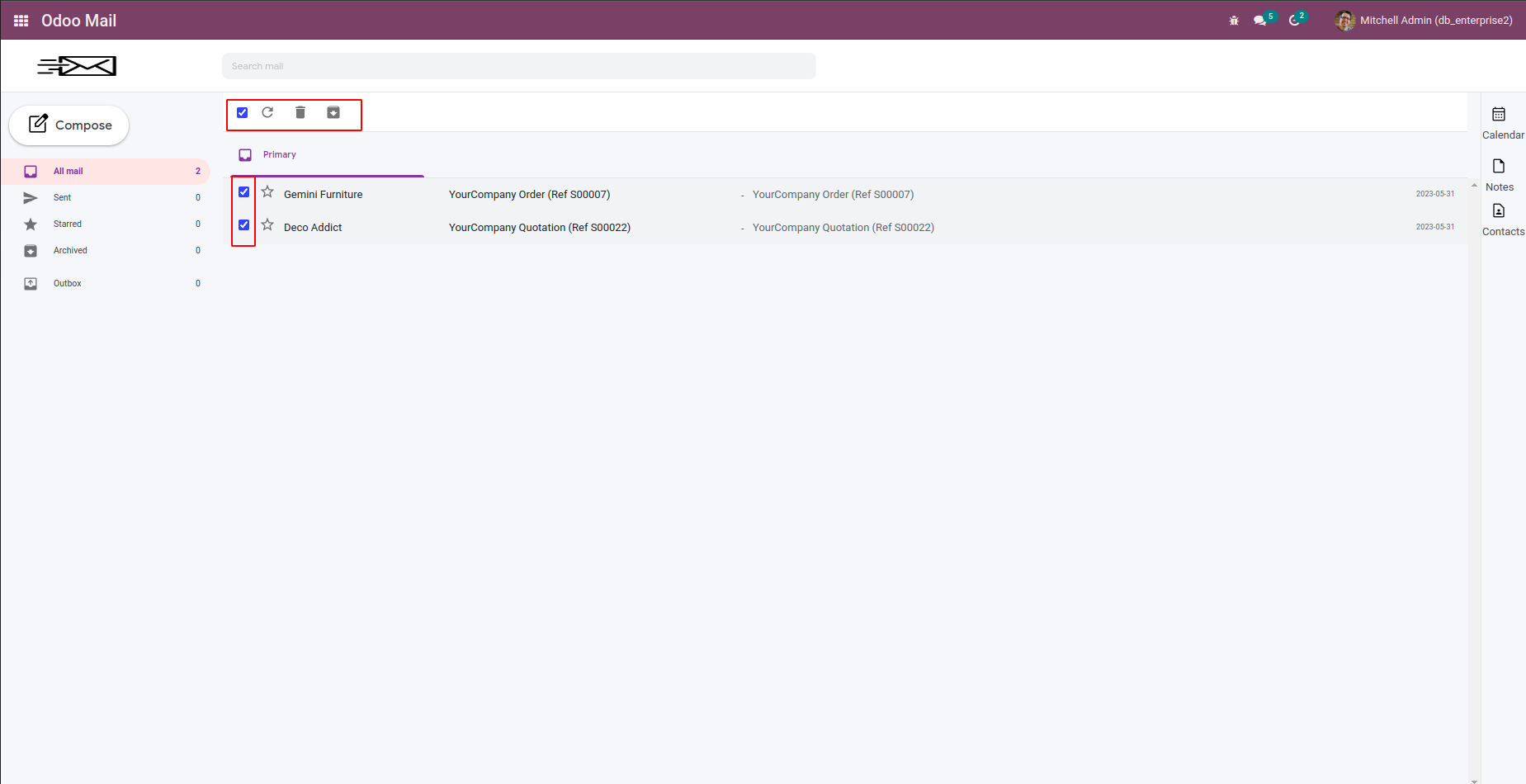1526x784 pixels.
Task: Click the Contacts label in right panel
Action: pyautogui.click(x=1503, y=232)
